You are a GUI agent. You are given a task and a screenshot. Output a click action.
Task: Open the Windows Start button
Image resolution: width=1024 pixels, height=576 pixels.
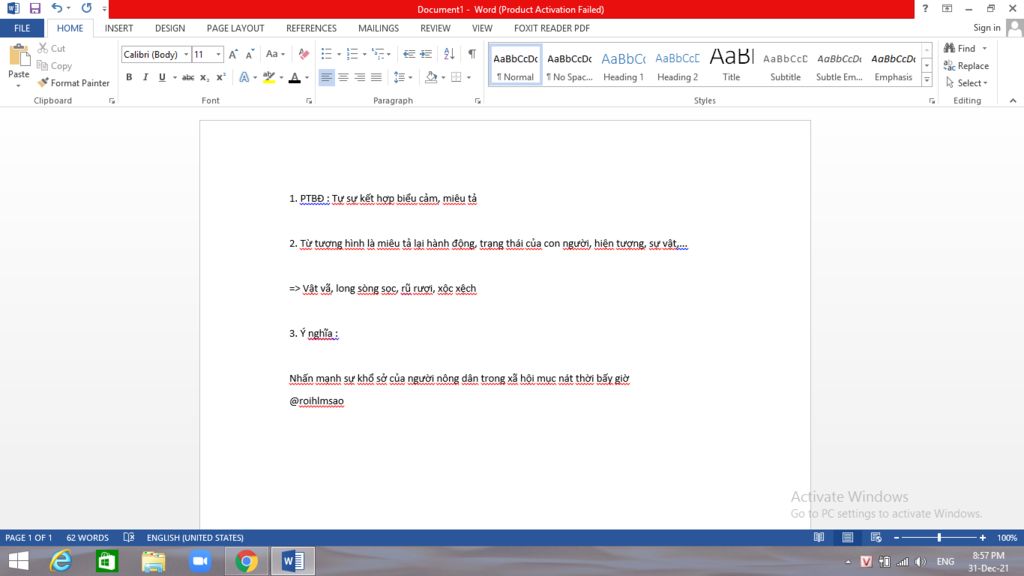[x=18, y=561]
